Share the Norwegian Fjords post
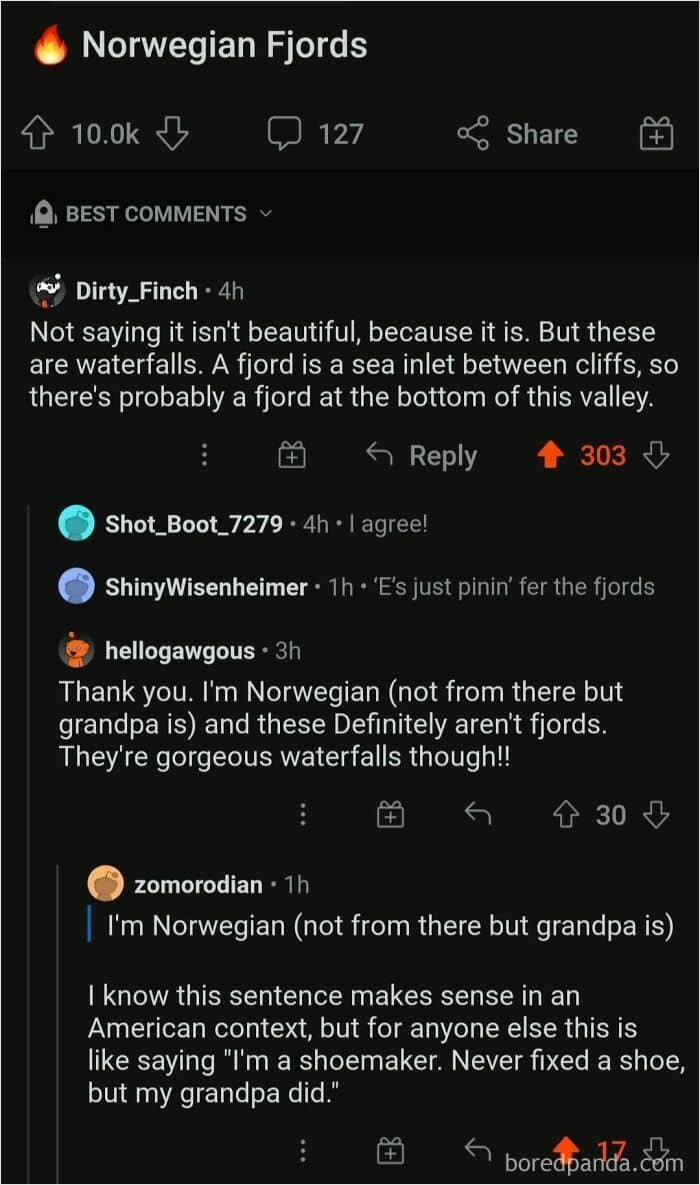Screen dimensions: 700x1185 click(518, 134)
